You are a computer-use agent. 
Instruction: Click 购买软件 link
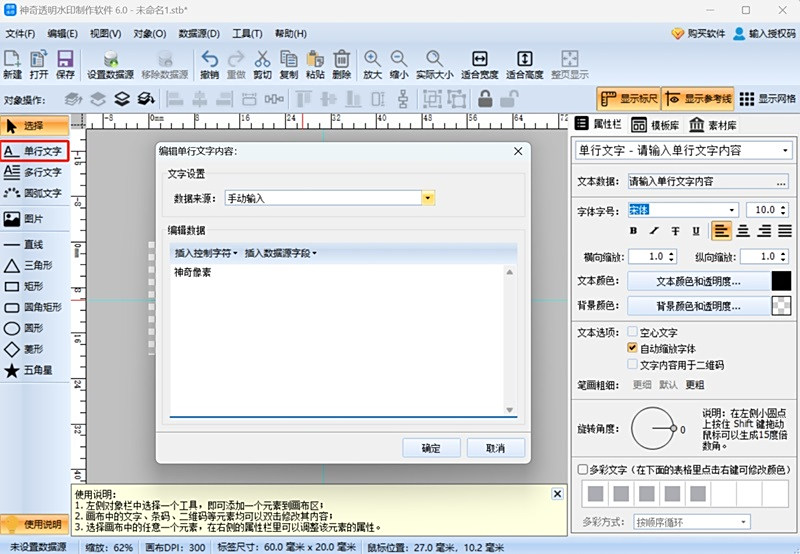point(698,34)
